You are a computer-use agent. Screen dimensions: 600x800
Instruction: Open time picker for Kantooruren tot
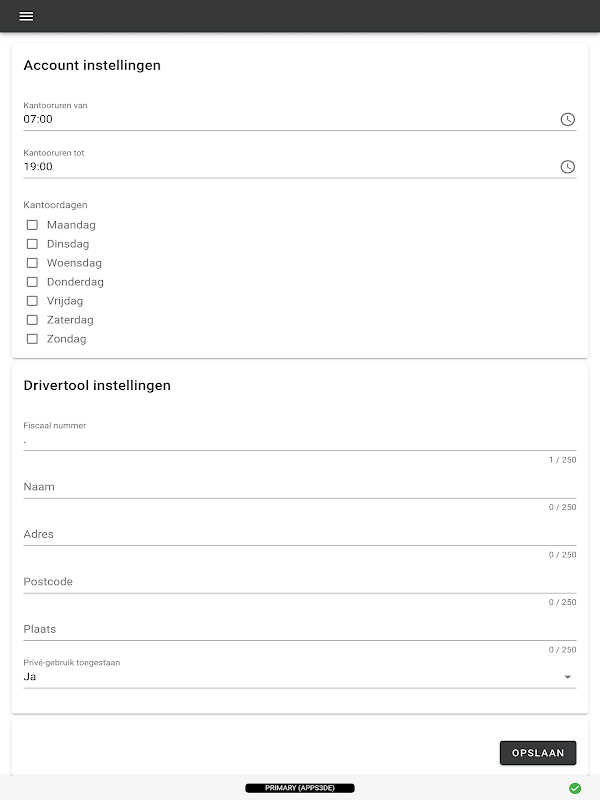coord(567,167)
